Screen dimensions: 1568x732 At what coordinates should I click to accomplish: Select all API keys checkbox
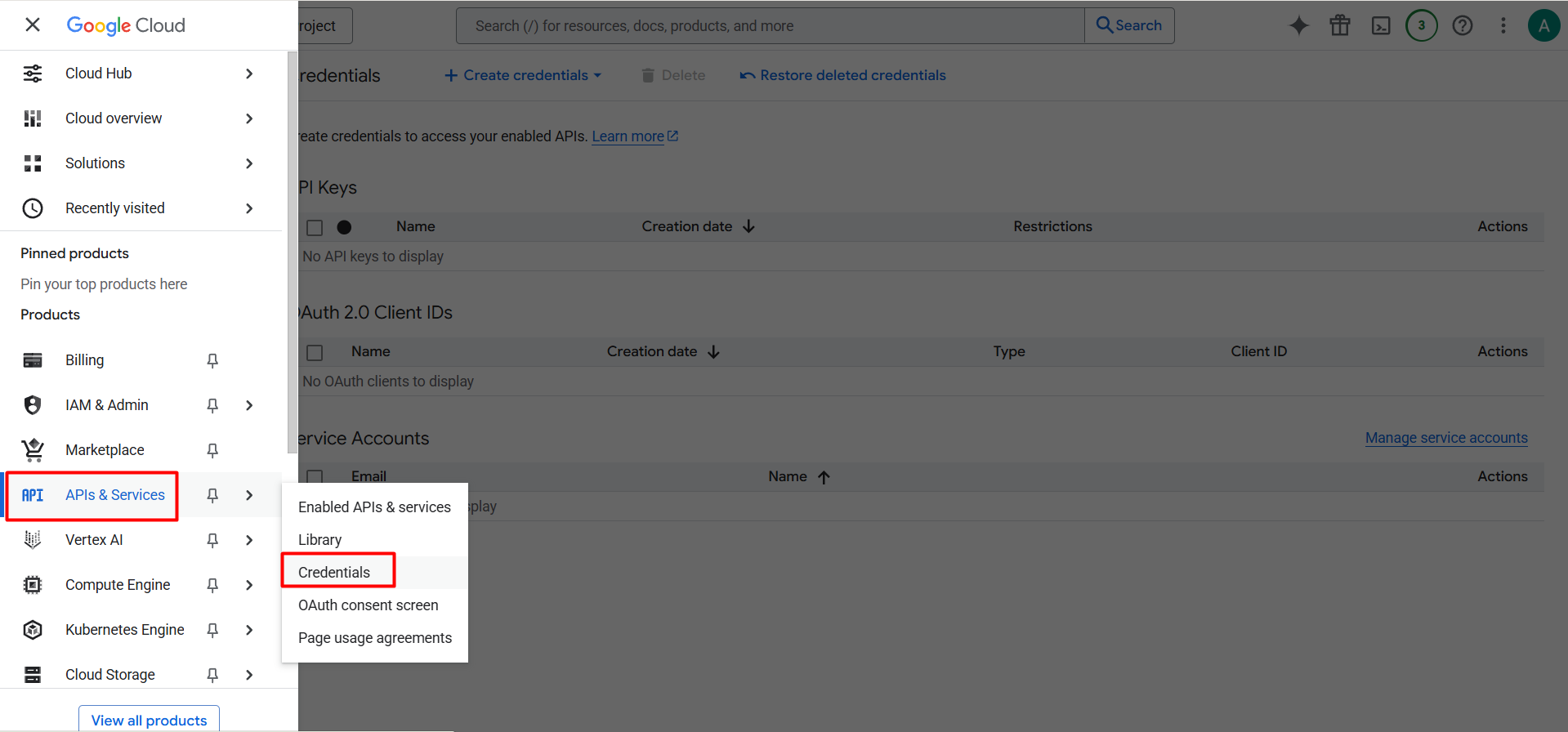coord(315,228)
